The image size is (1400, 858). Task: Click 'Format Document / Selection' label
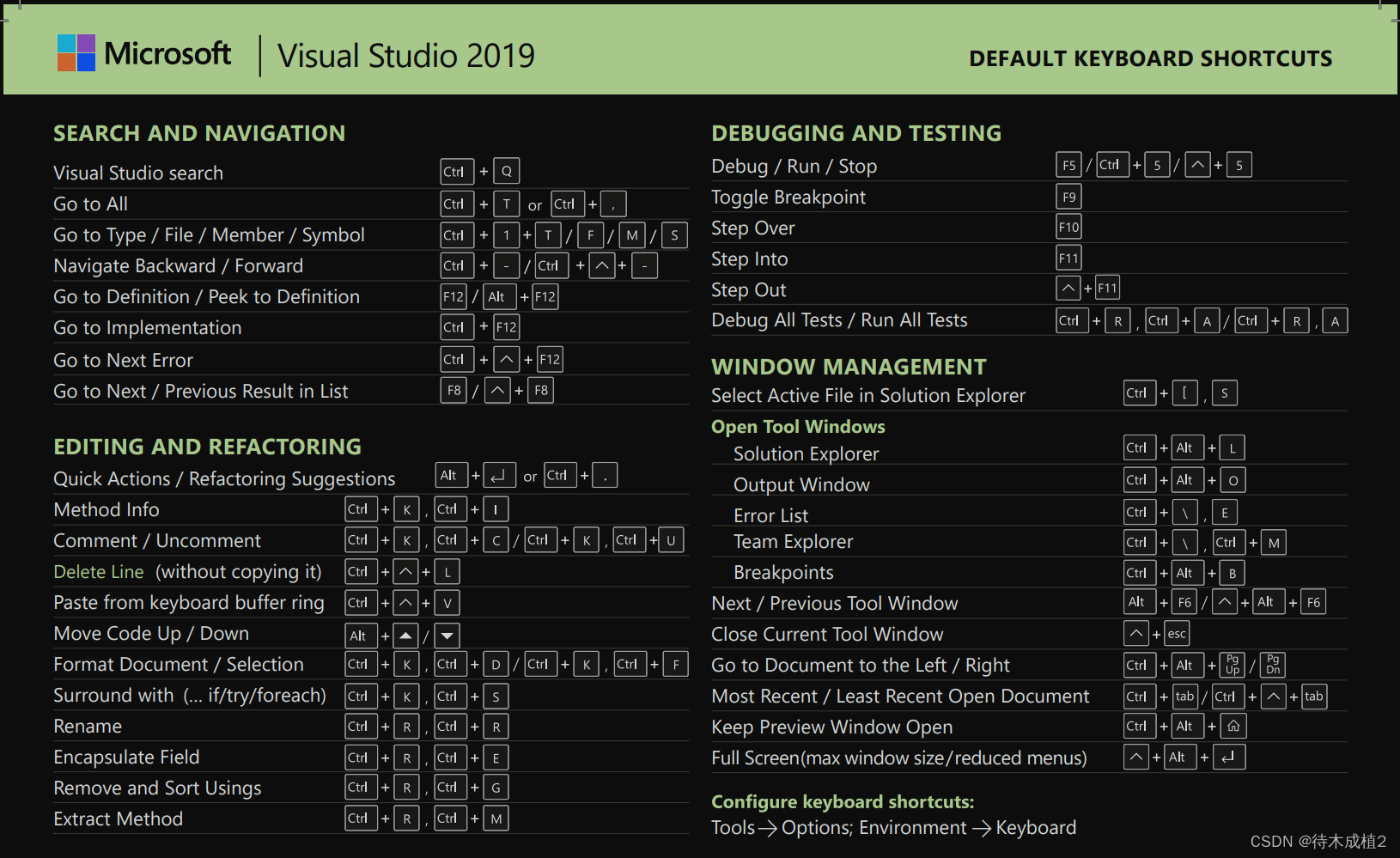(x=178, y=665)
